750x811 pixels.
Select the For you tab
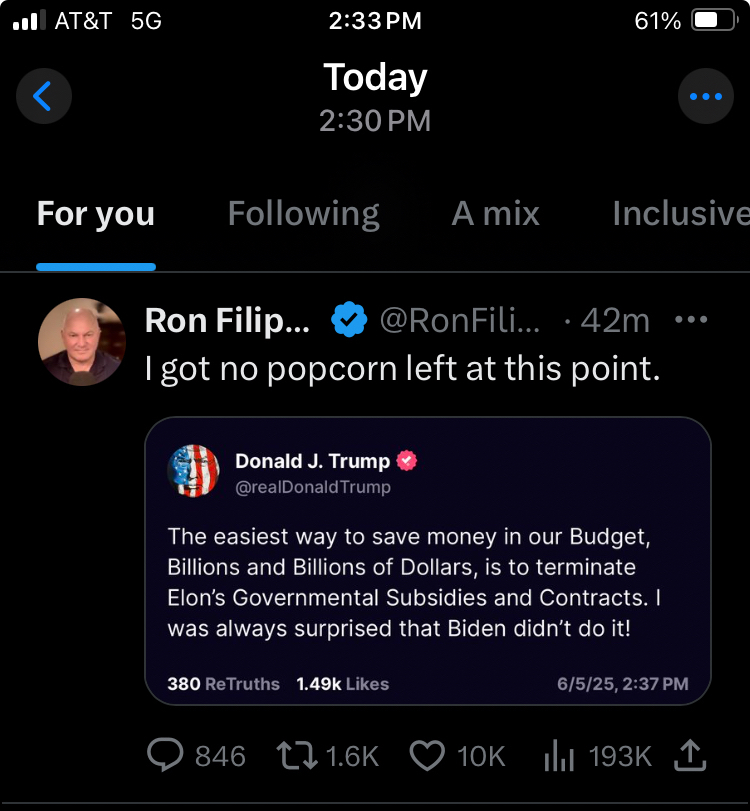click(96, 214)
